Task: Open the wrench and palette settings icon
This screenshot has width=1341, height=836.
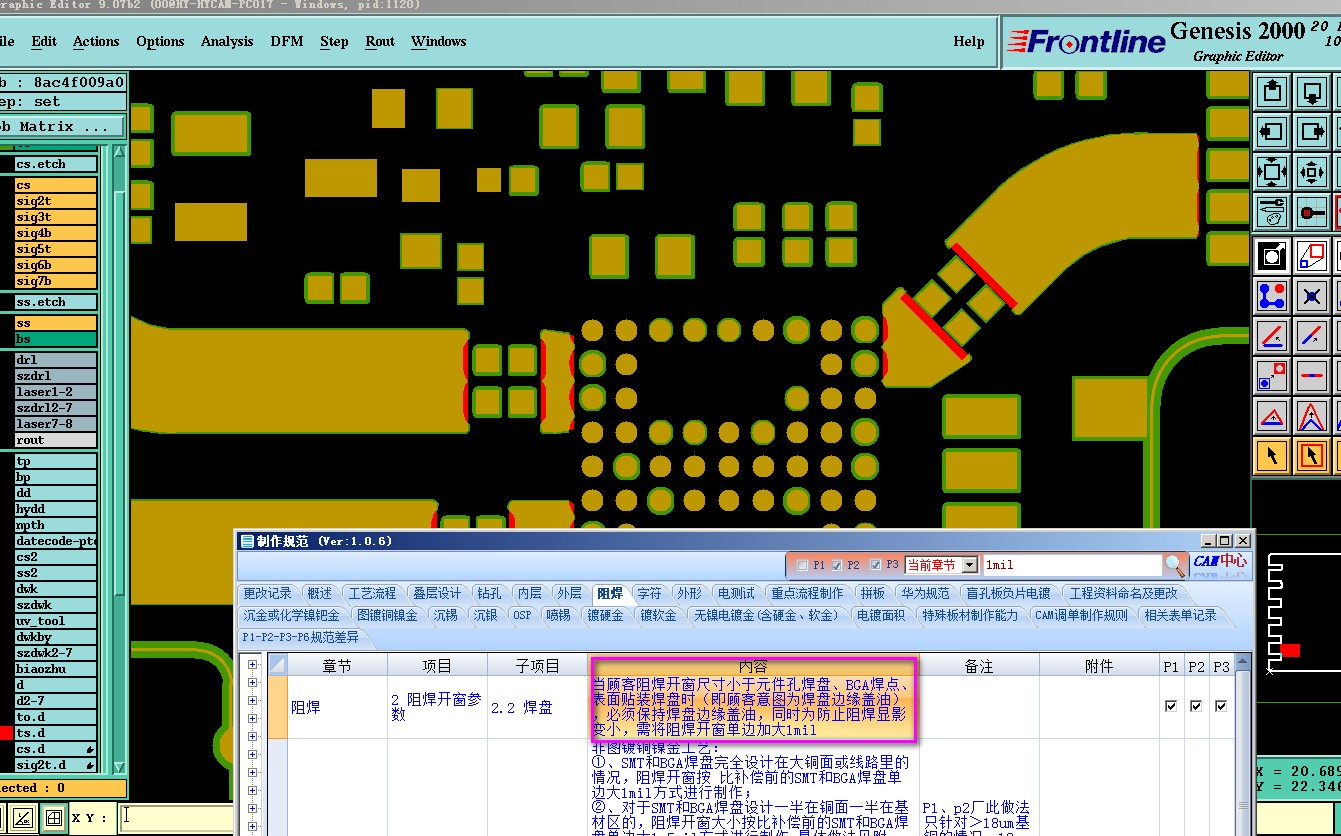Action: click(x=1272, y=212)
